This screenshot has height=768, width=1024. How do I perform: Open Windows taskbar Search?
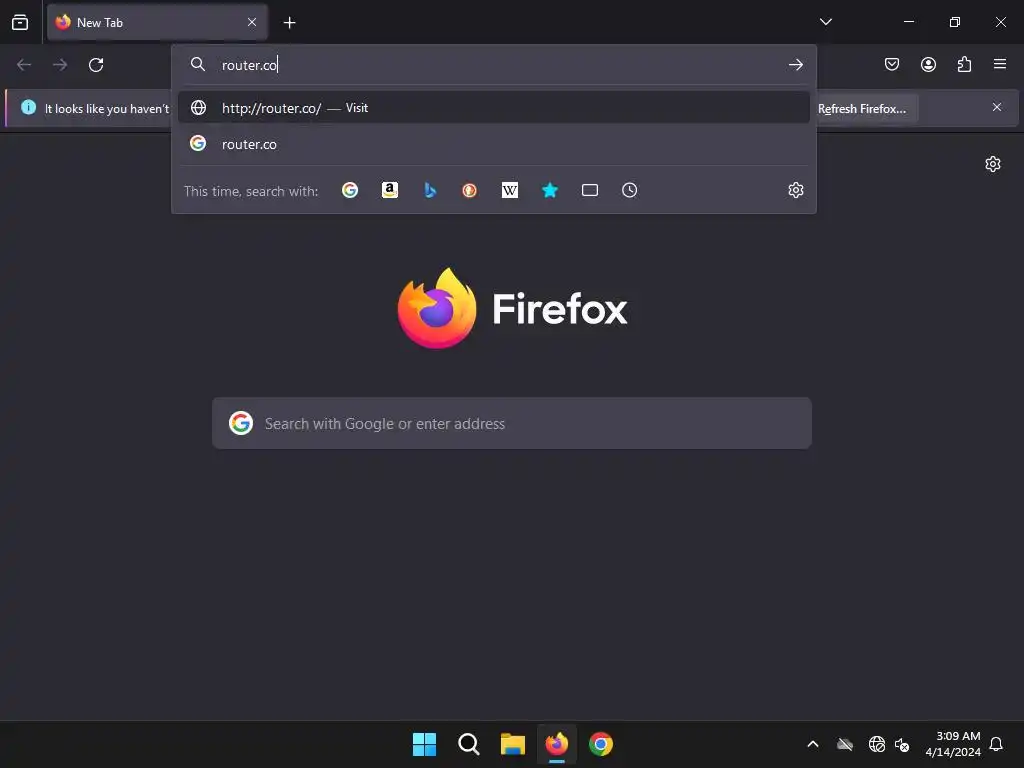coord(469,744)
